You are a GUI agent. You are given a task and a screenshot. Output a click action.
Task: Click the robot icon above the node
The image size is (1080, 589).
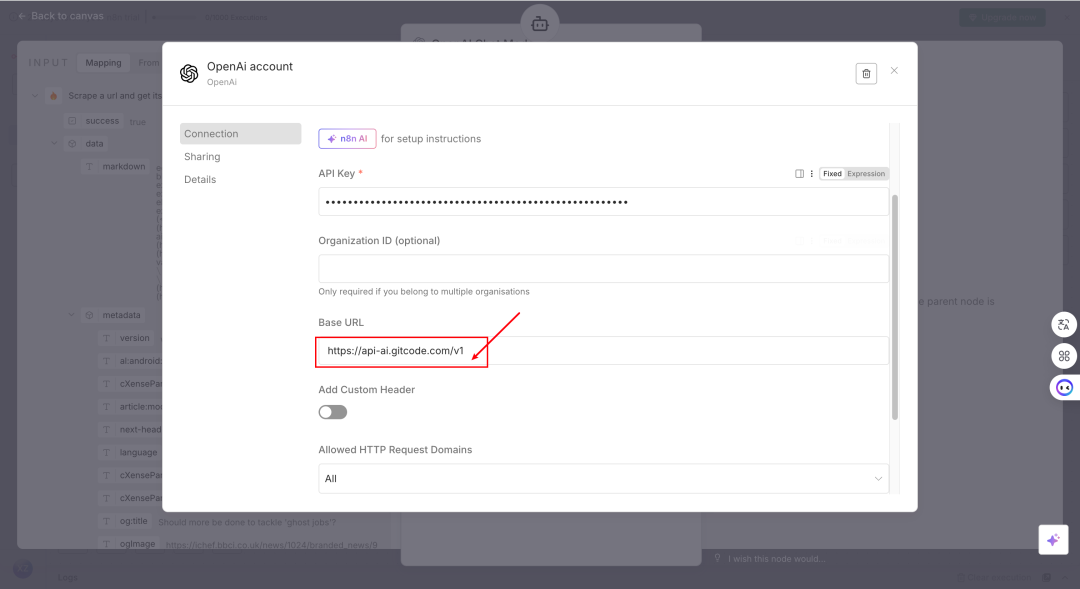pyautogui.click(x=540, y=24)
